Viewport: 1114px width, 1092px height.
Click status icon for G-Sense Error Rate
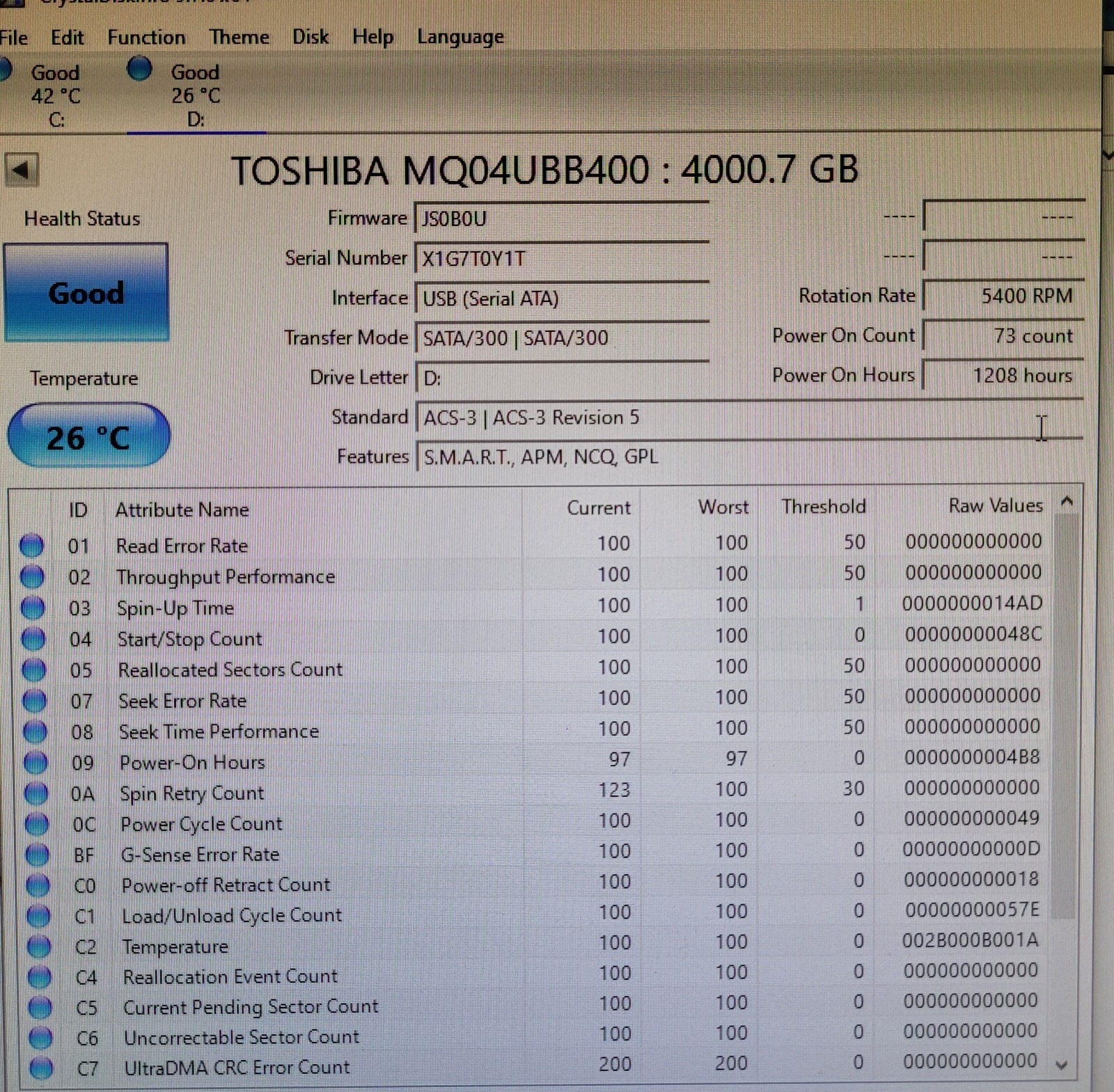38,855
